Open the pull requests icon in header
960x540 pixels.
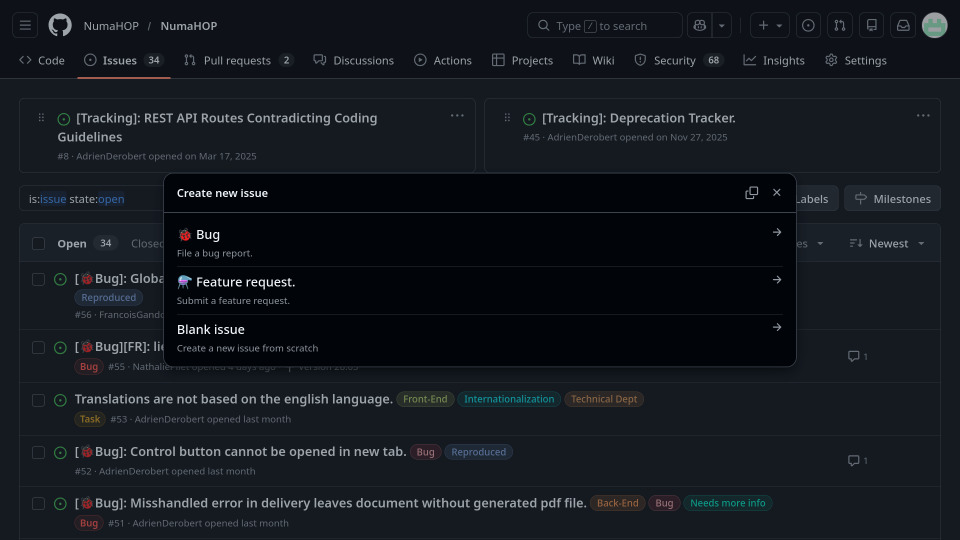(841, 25)
